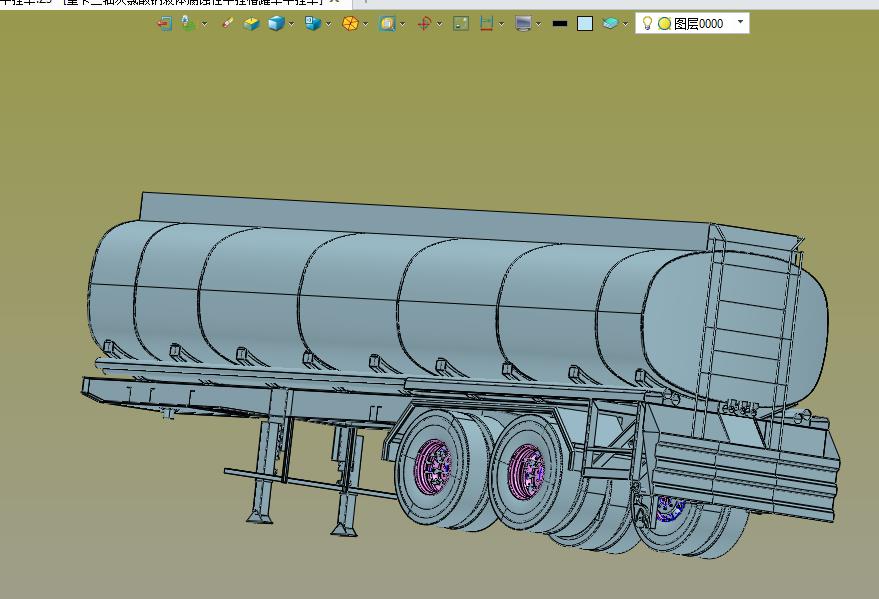879x599 pixels.
Task: Click the exit icon with red arrow
Action: [x=164, y=24]
